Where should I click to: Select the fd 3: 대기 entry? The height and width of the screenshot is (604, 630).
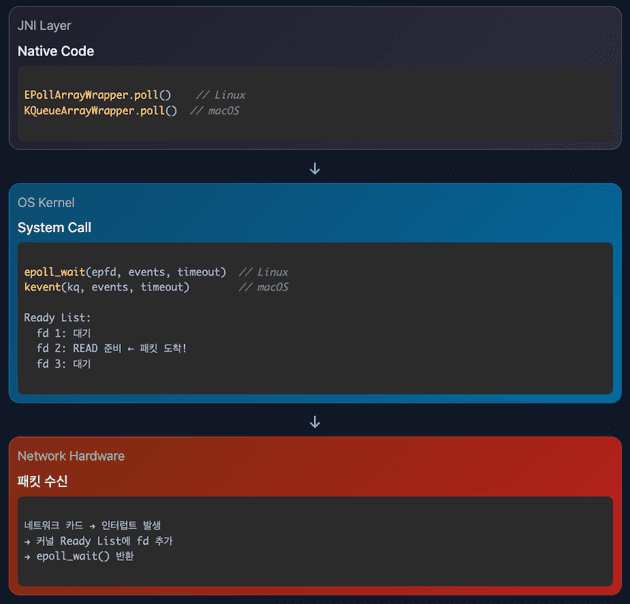pos(63,364)
